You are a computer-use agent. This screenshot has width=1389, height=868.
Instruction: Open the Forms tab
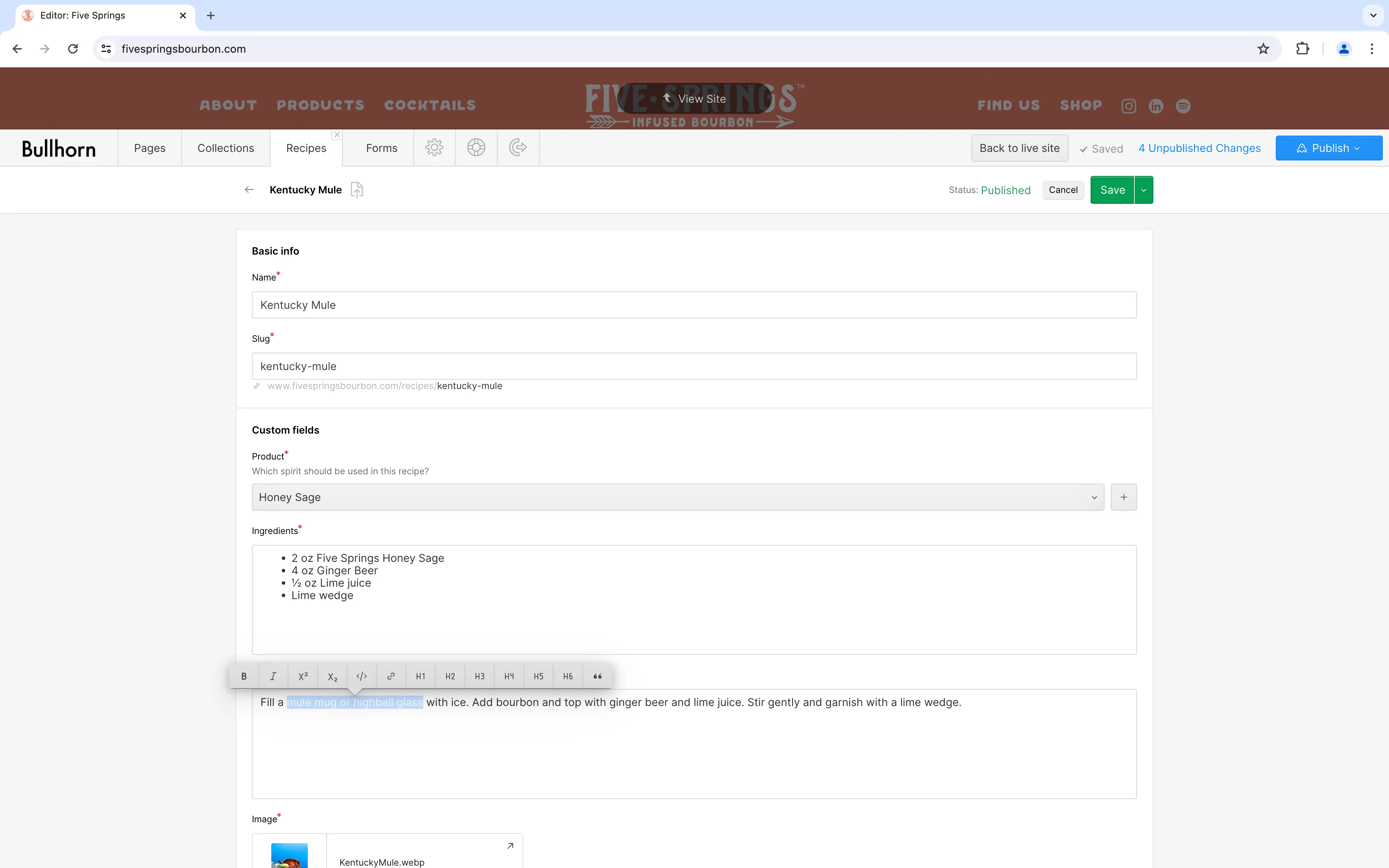pyautogui.click(x=381, y=148)
